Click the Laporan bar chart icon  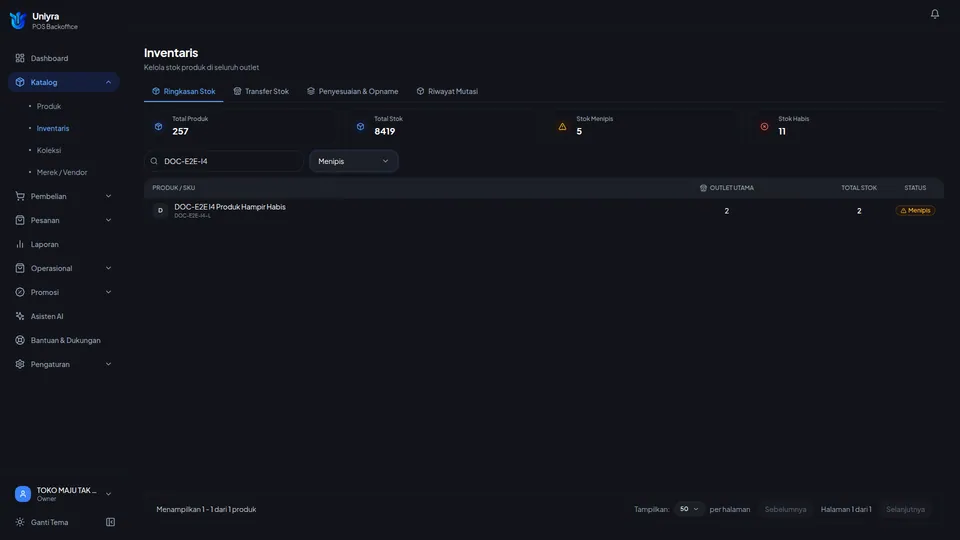click(x=20, y=244)
